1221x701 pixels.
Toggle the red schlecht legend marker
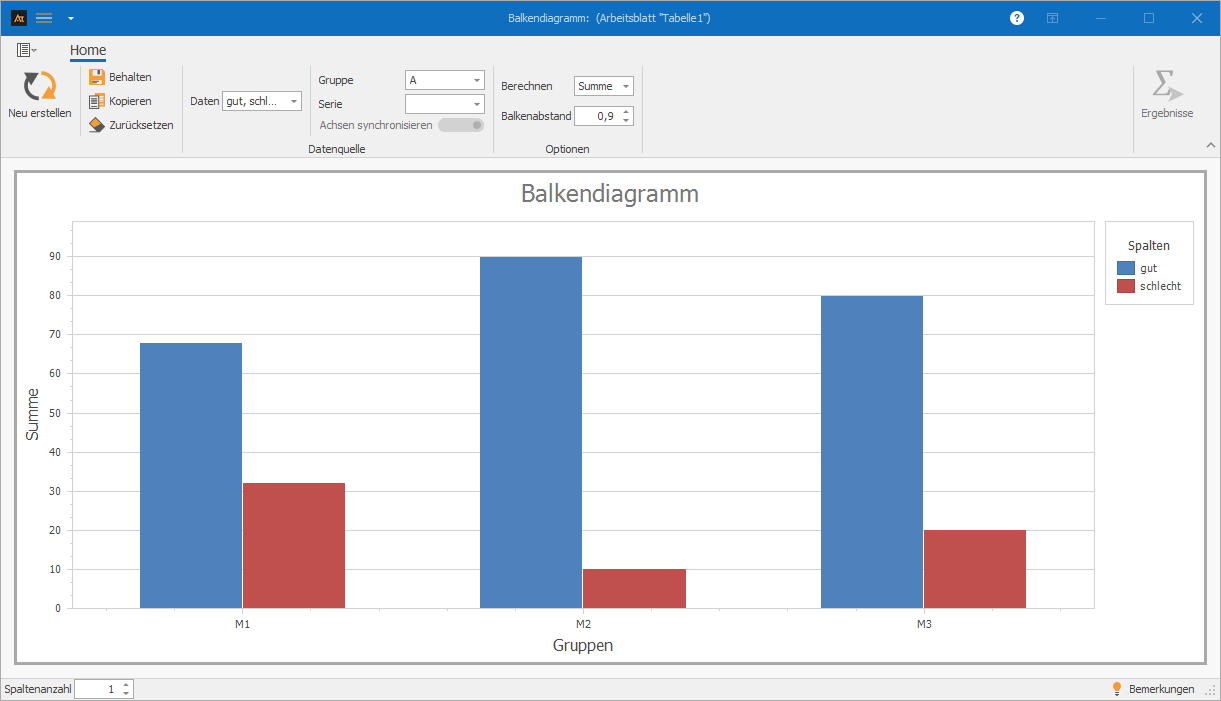click(x=1126, y=286)
